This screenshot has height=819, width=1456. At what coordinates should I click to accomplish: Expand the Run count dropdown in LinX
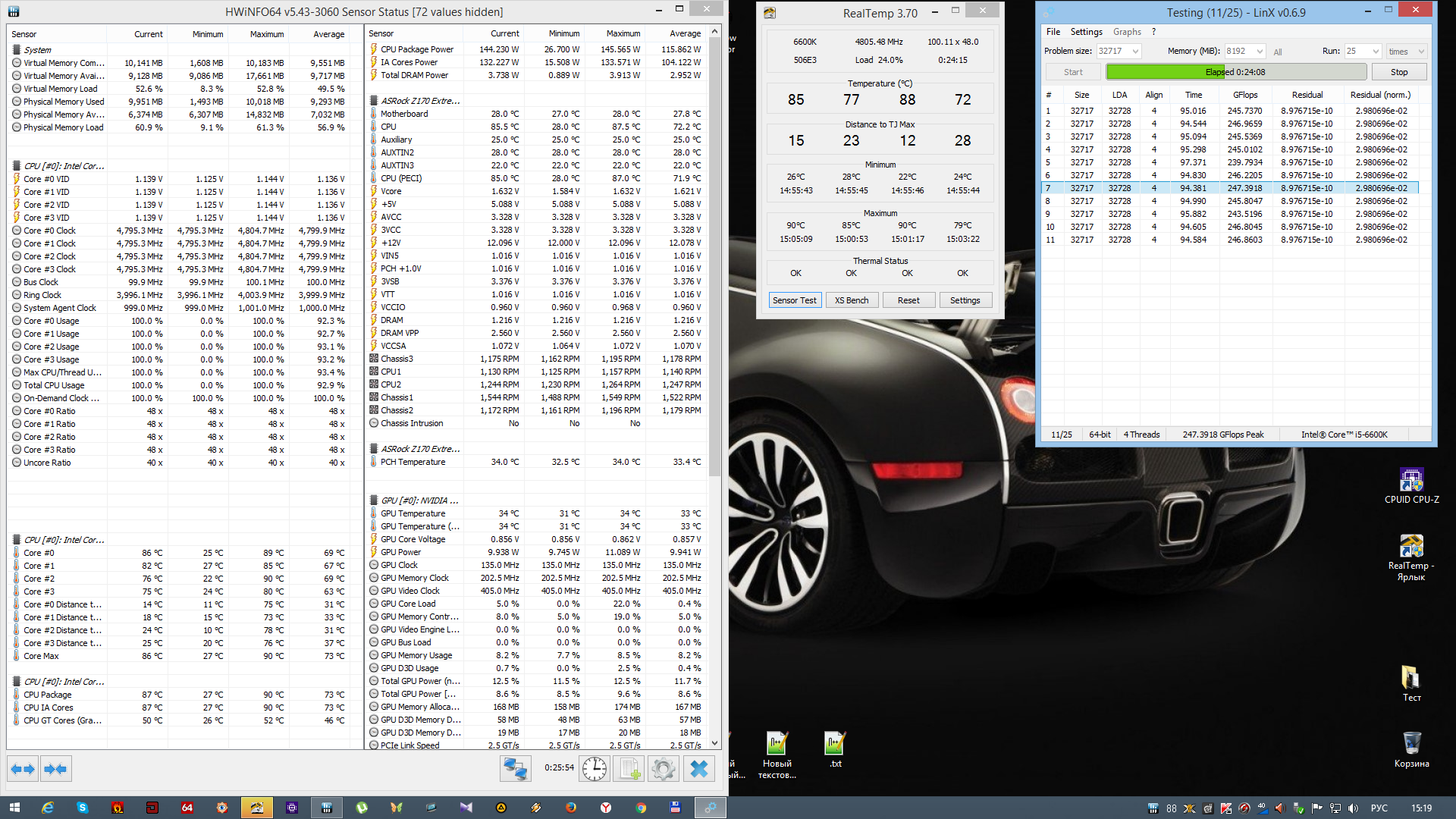coord(1376,52)
